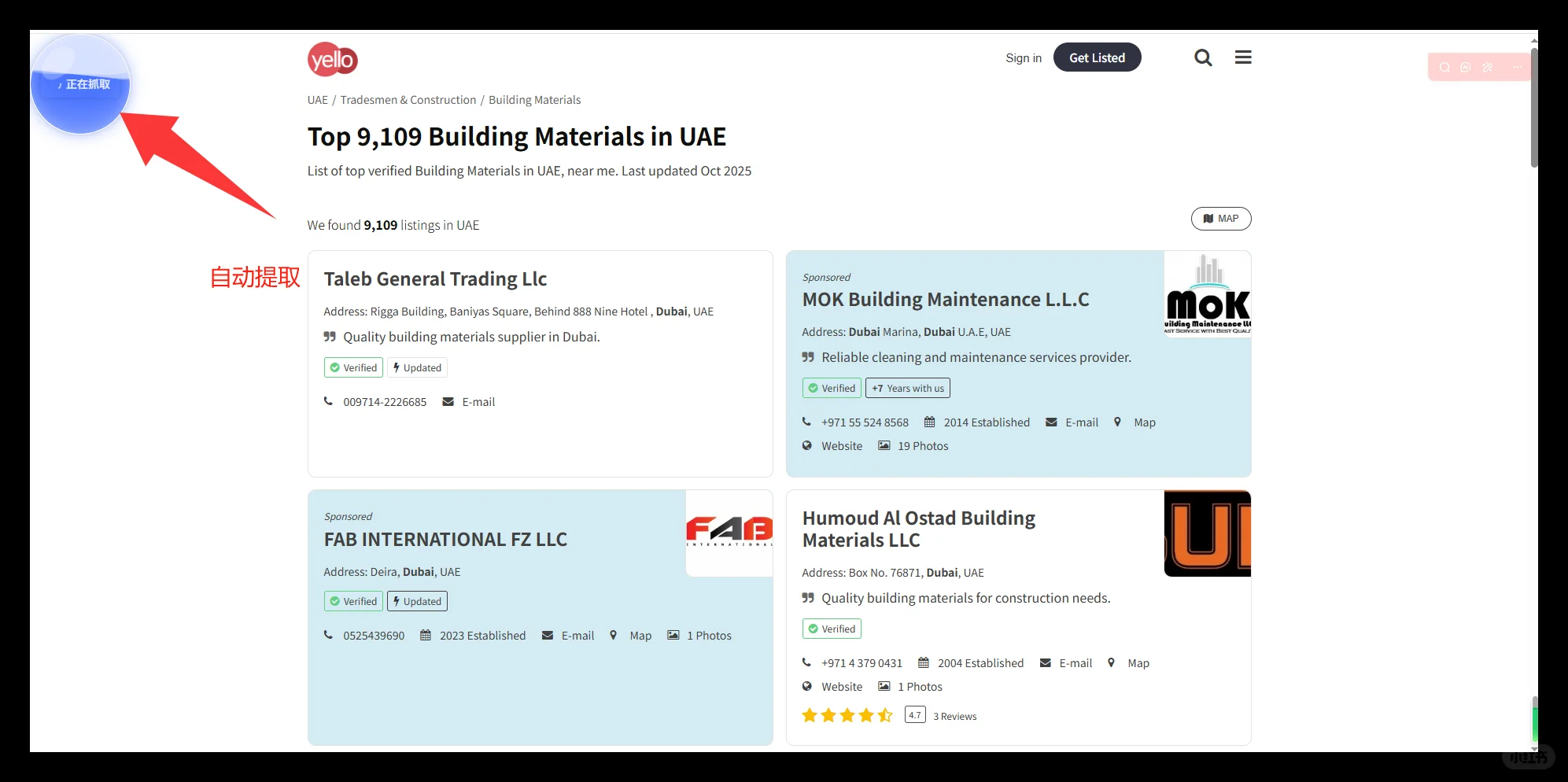This screenshot has width=1568, height=782.
Task: Open the Building Materials breadcrumb
Action: pos(535,100)
